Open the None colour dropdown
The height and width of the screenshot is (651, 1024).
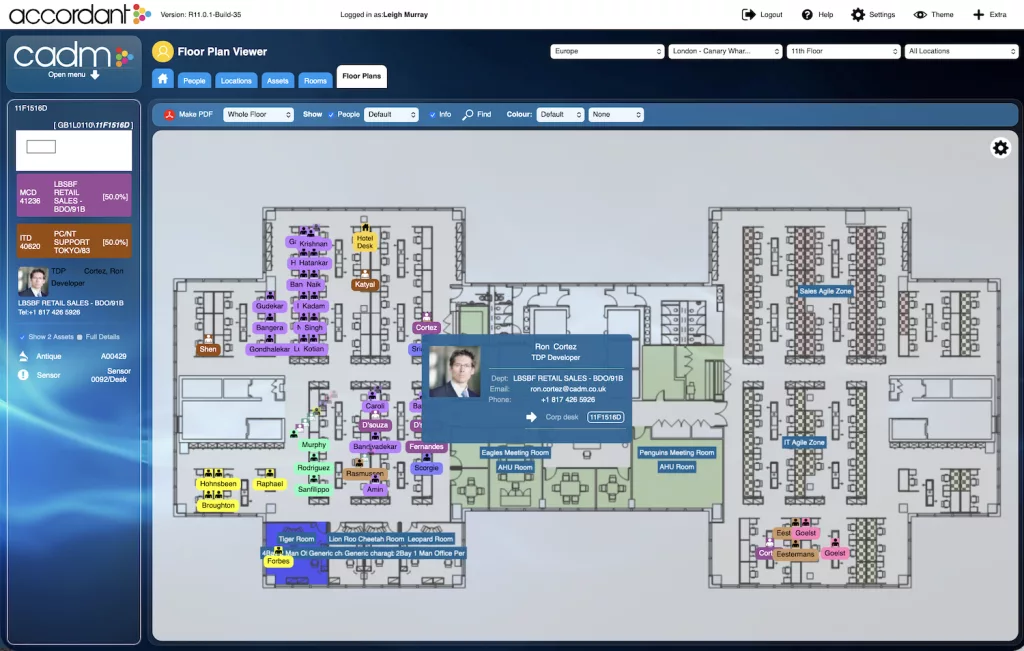616,114
